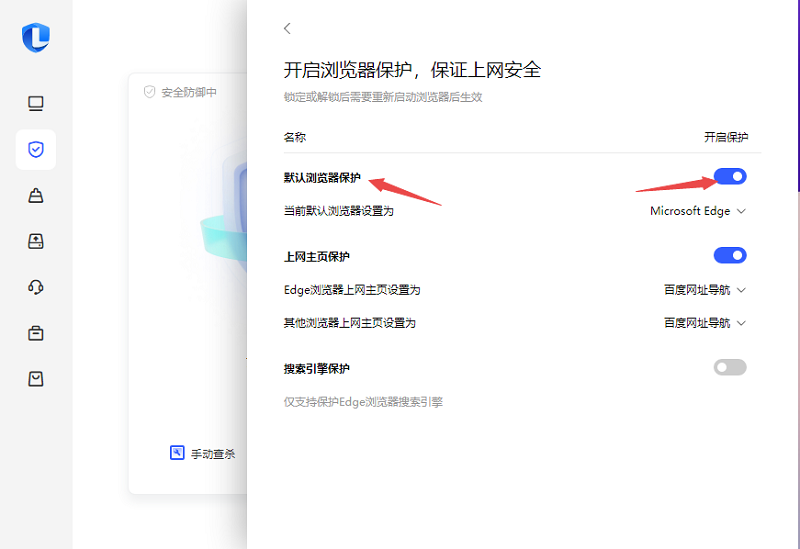Open the drive upload sidebar icon
800x549 pixels.
coord(36,241)
